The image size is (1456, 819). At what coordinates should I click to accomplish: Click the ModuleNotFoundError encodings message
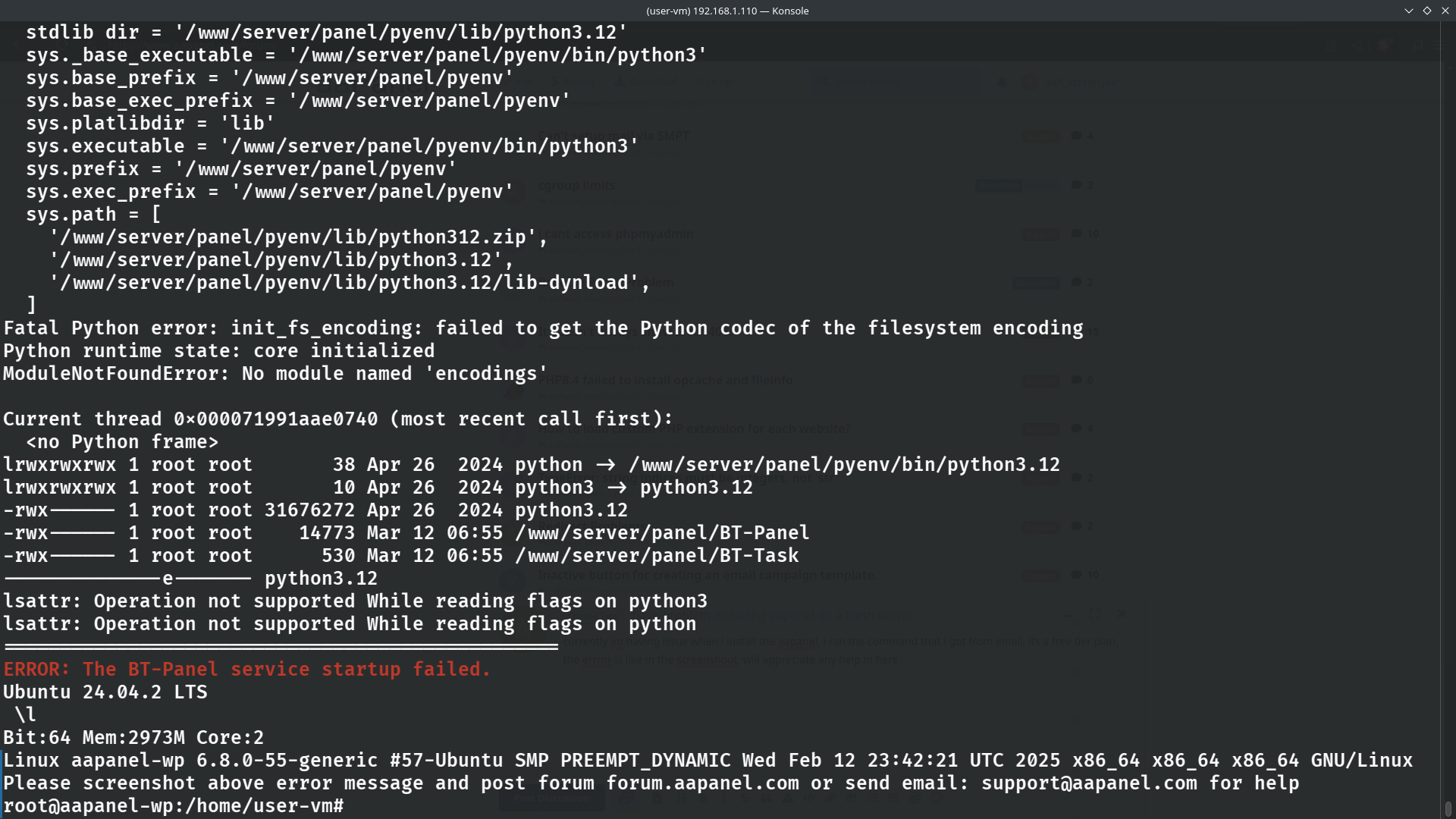click(x=275, y=374)
